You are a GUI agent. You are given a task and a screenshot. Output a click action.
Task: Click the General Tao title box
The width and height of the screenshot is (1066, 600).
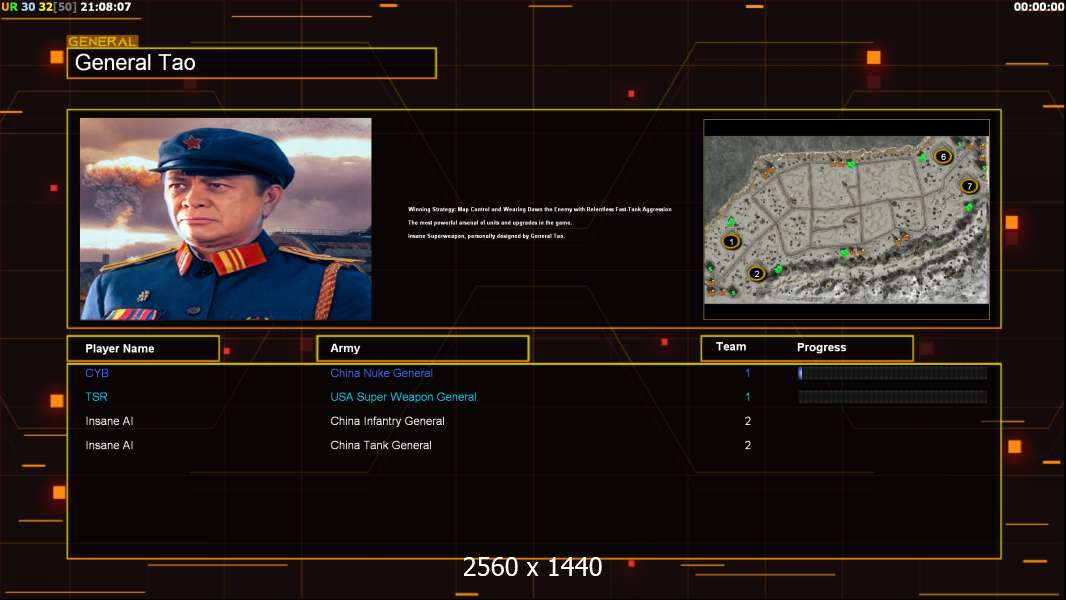[x=252, y=63]
